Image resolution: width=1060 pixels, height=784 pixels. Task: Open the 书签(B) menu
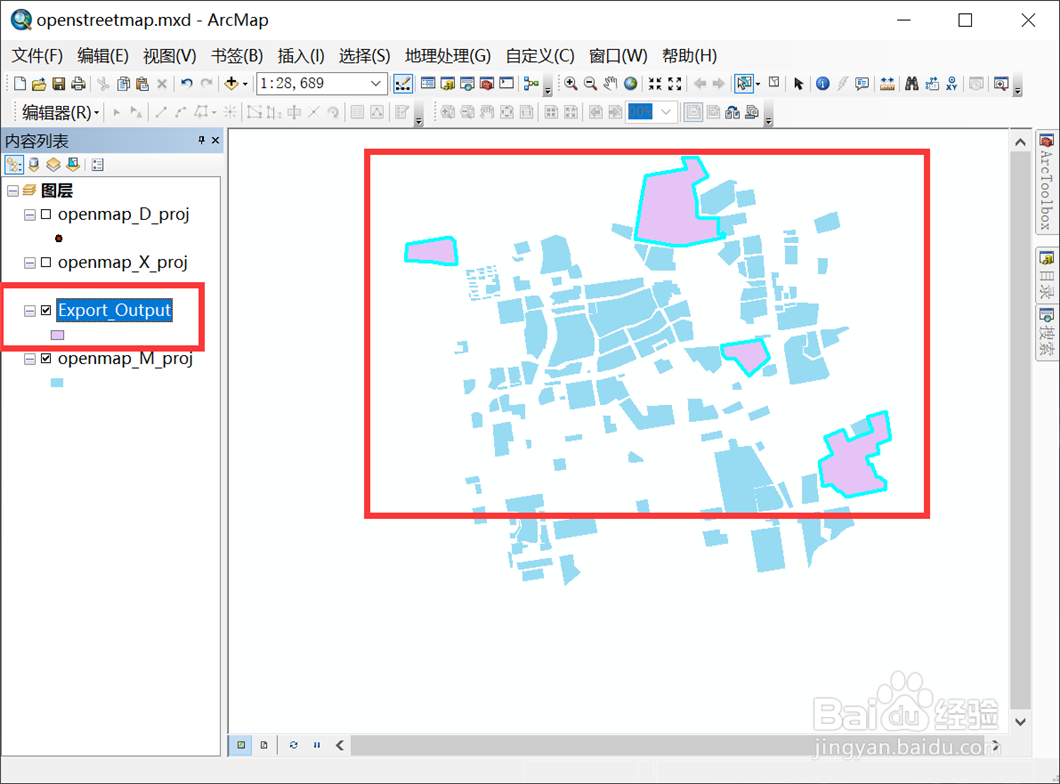(237, 55)
